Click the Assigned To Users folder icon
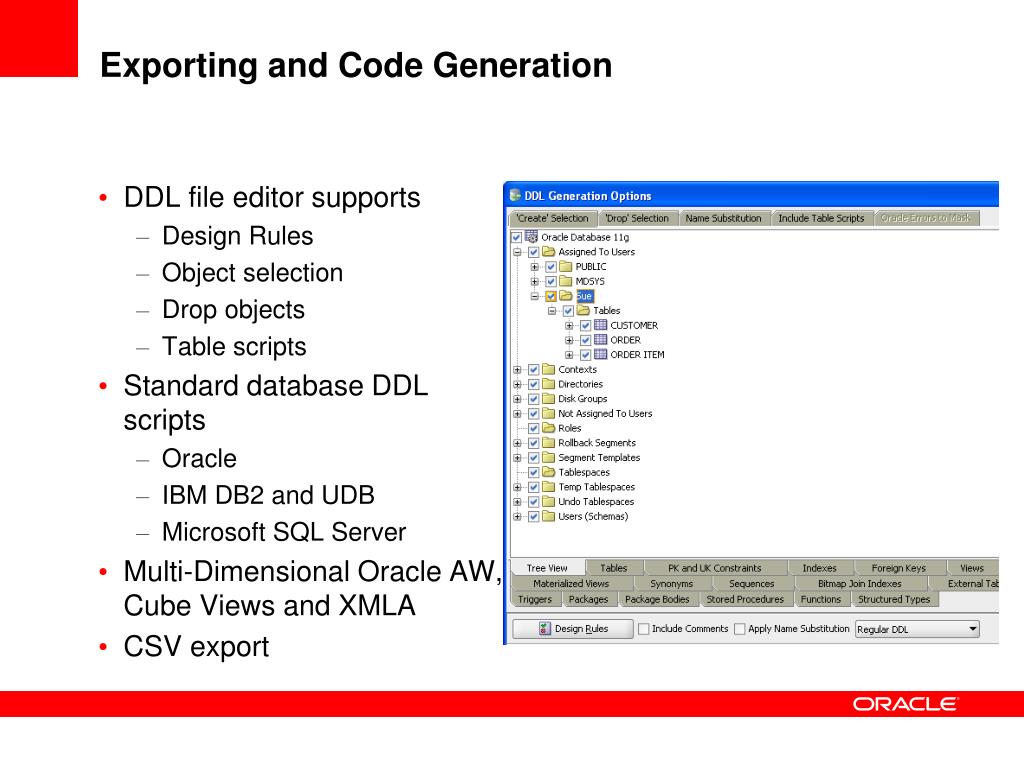The image size is (1024, 768). (549, 251)
